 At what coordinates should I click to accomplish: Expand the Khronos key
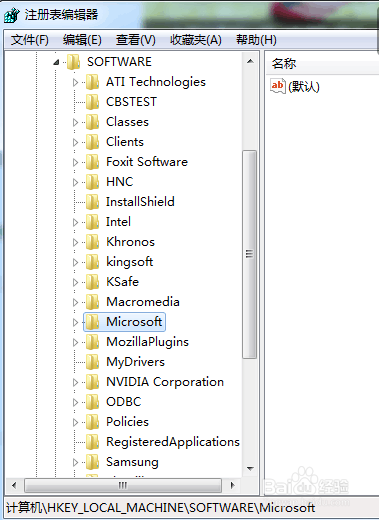coord(75,242)
